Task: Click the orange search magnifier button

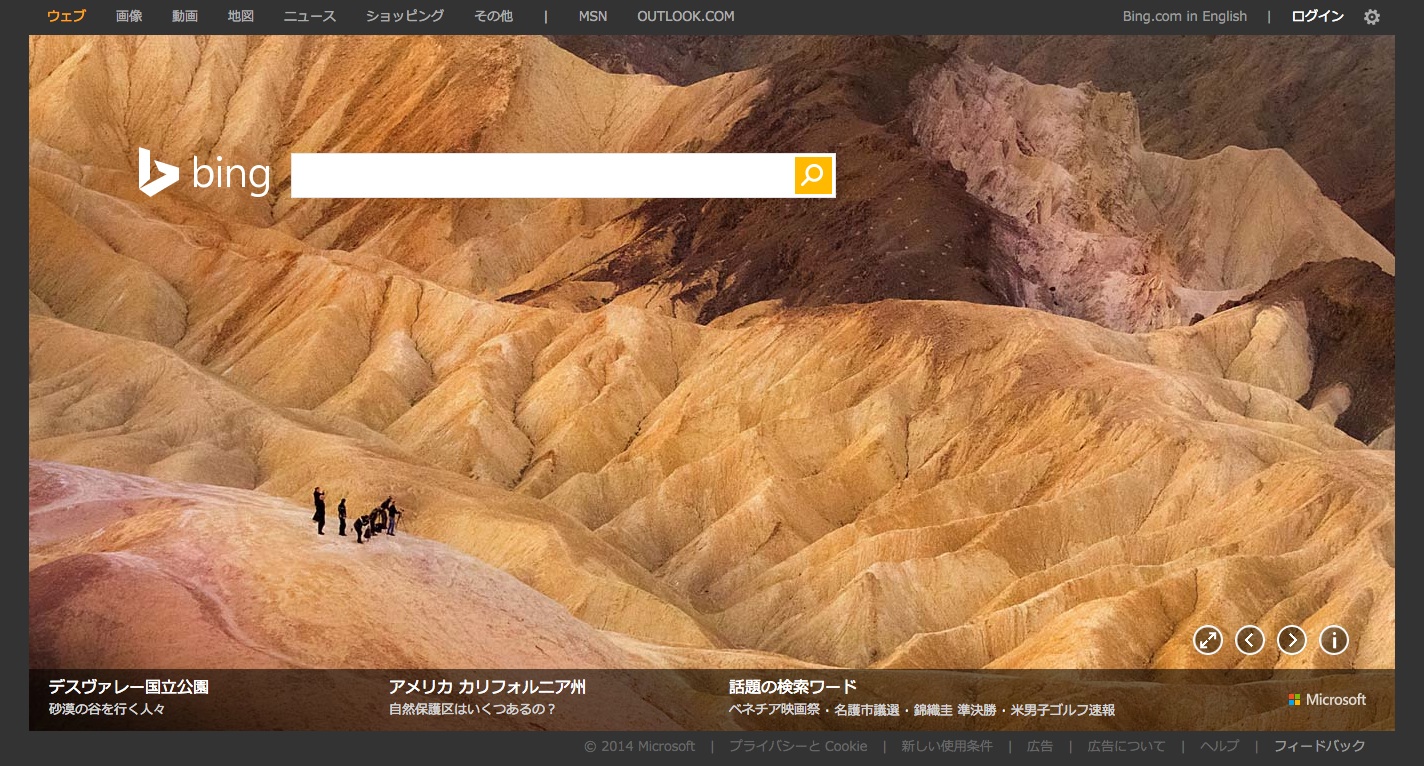Action: (x=813, y=175)
